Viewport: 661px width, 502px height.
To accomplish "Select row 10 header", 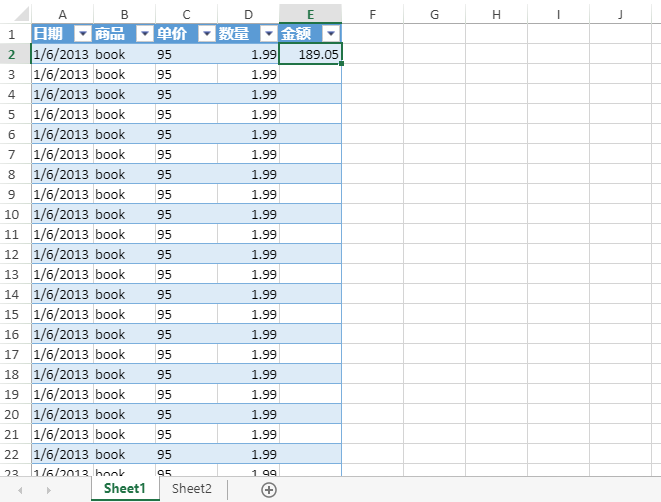I will (x=11, y=214).
